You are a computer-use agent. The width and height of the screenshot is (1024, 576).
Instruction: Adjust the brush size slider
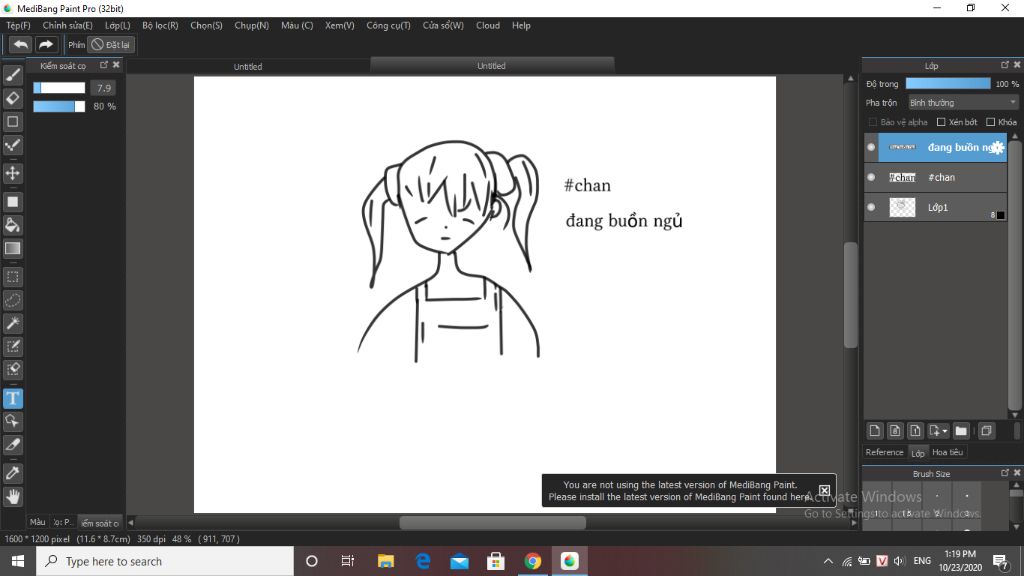click(x=59, y=88)
